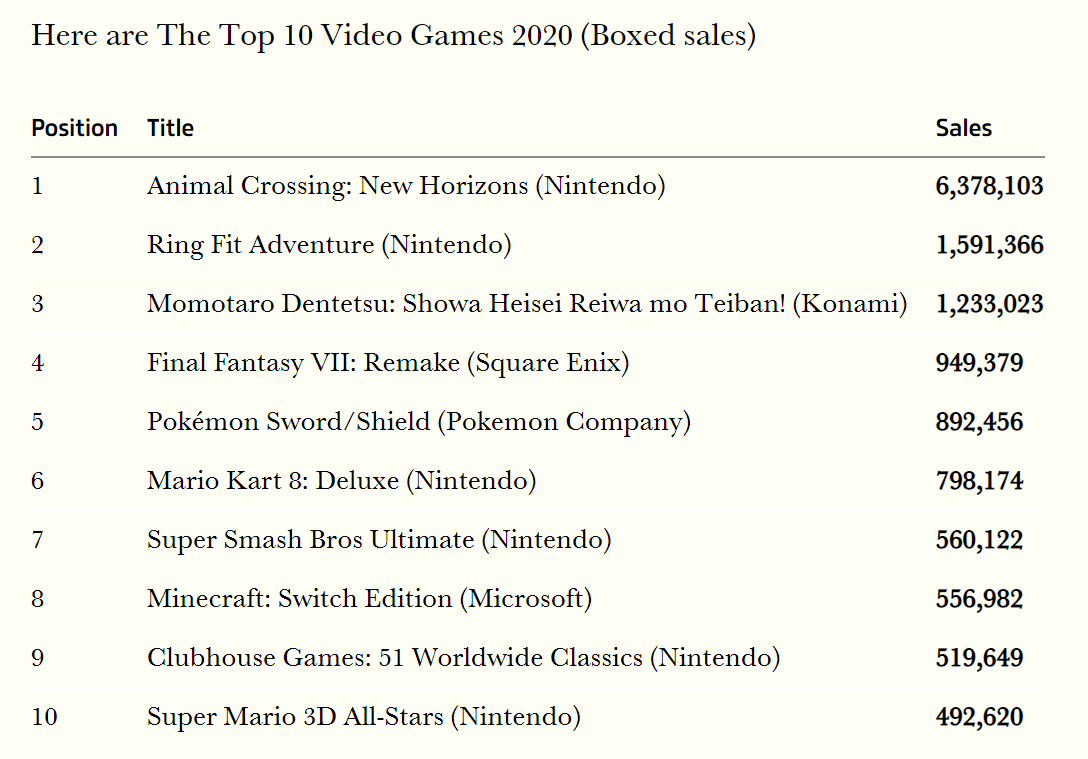1088x759 pixels.
Task: Select the 1,591,366 sales value
Action: point(989,245)
